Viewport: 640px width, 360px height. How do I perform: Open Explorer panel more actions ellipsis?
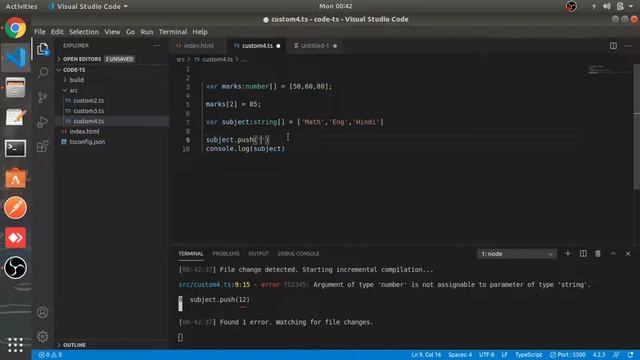click(157, 46)
